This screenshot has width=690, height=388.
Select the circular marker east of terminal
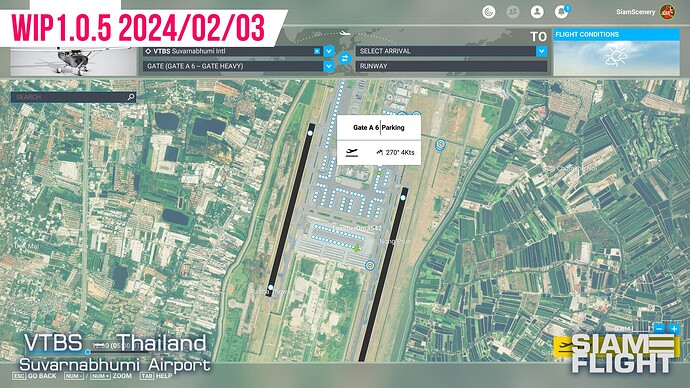coord(440,144)
